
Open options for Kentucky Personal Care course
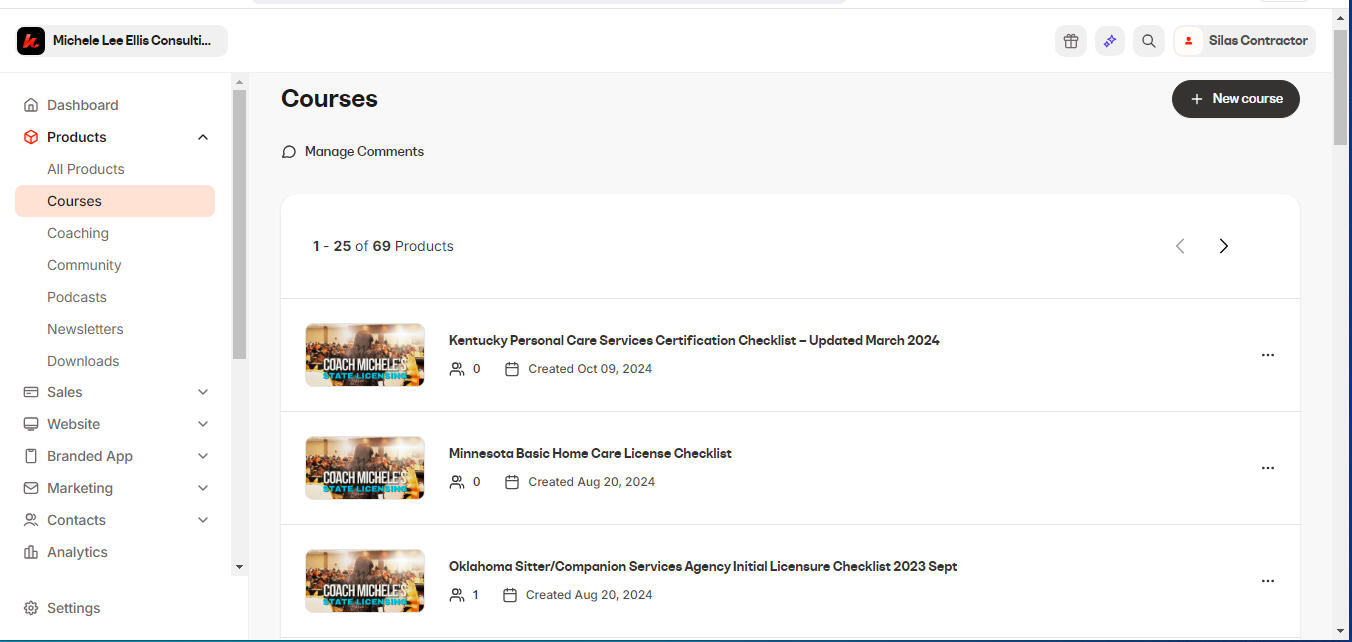click(x=1267, y=355)
